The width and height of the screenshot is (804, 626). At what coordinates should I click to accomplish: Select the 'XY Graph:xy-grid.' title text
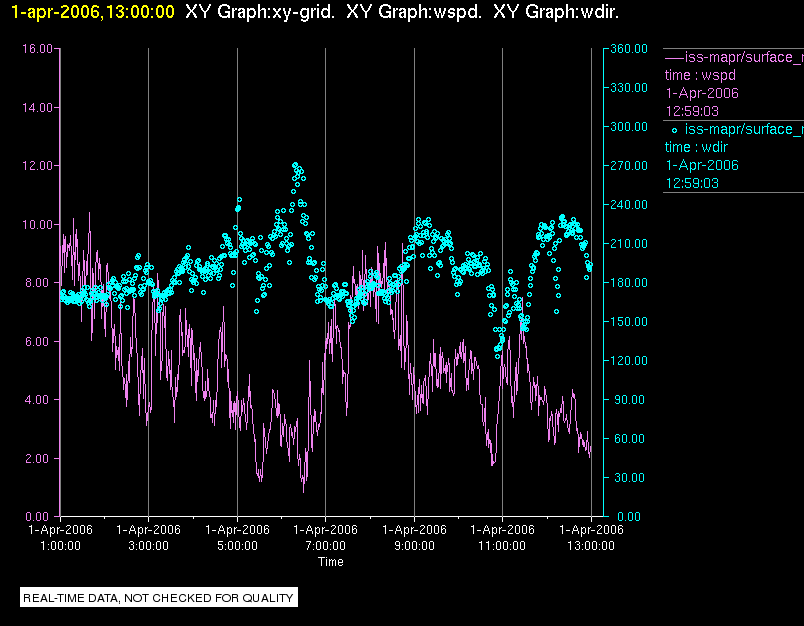[x=260, y=12]
